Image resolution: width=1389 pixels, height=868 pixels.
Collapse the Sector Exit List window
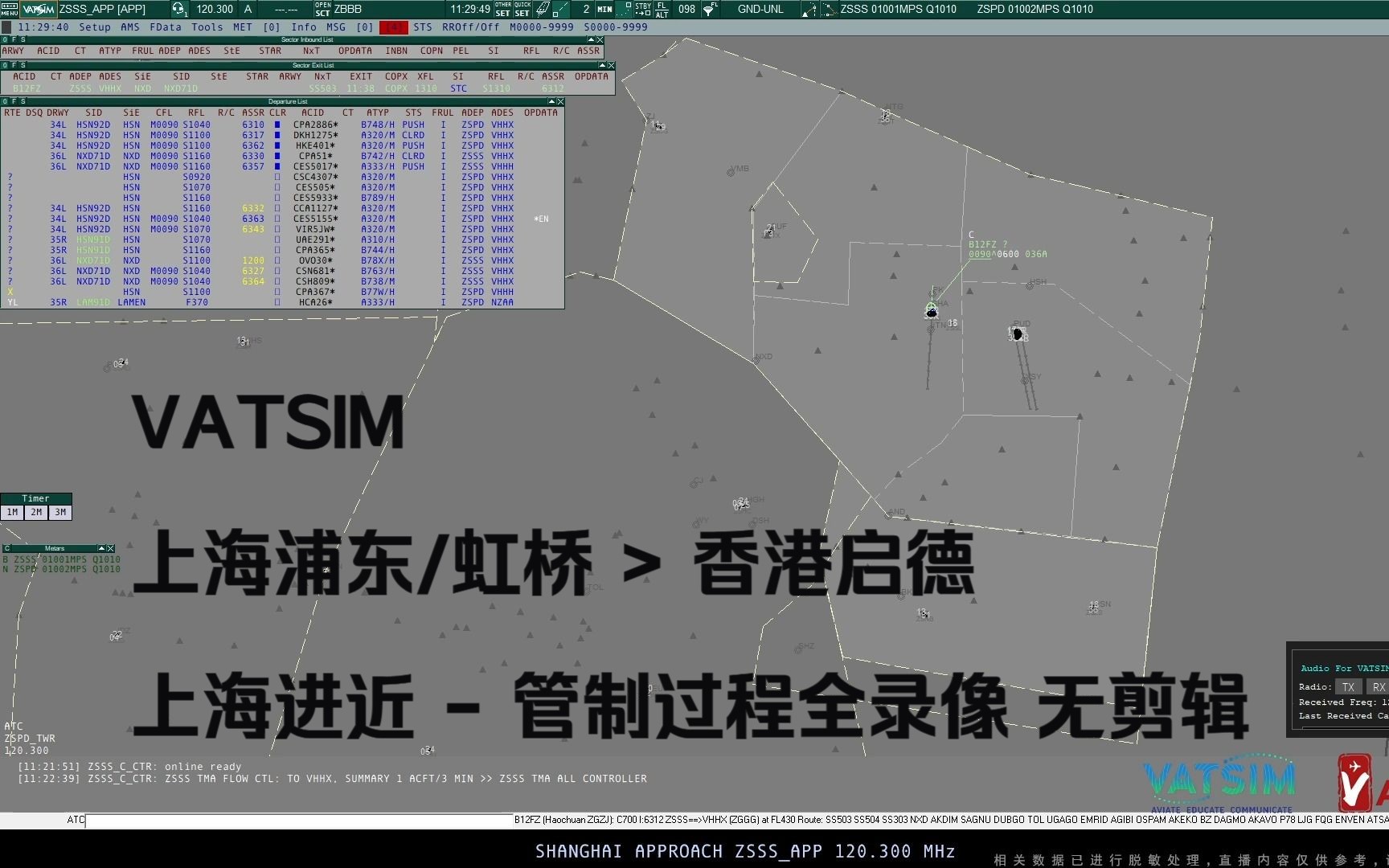click(x=602, y=66)
